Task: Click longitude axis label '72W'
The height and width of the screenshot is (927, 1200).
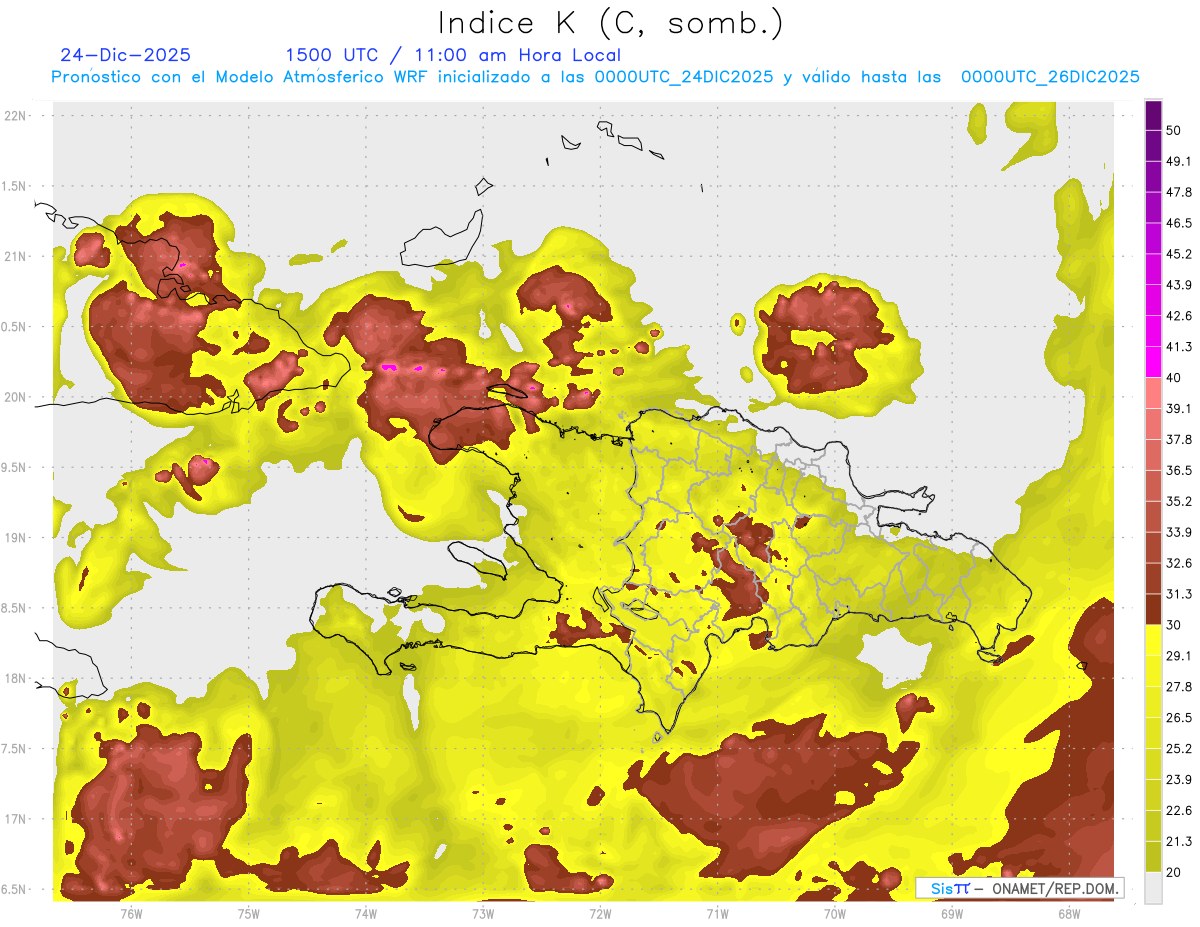Action: pyautogui.click(x=600, y=913)
